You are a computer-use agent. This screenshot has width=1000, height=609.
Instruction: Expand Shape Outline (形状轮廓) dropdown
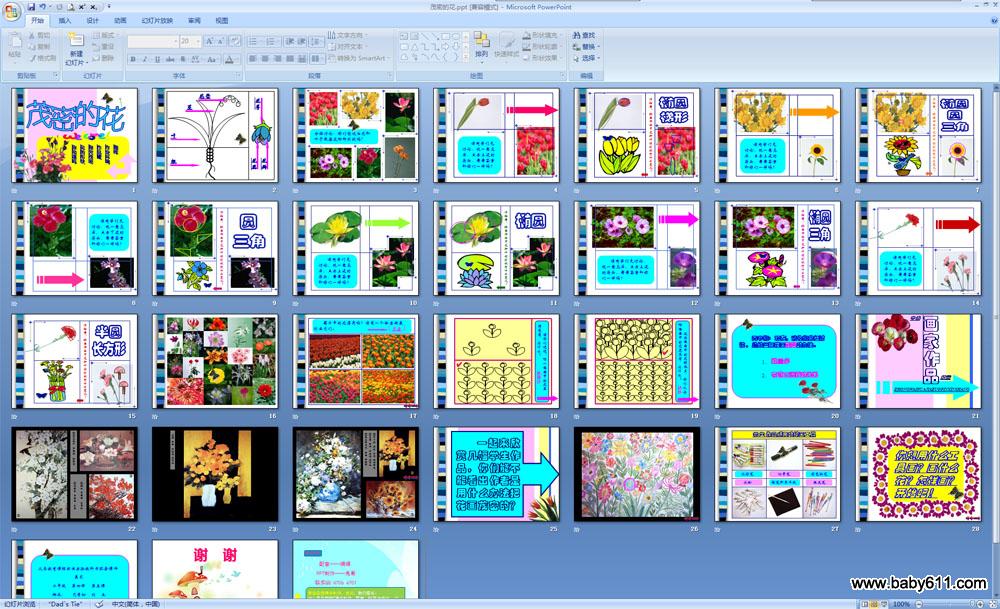point(541,47)
